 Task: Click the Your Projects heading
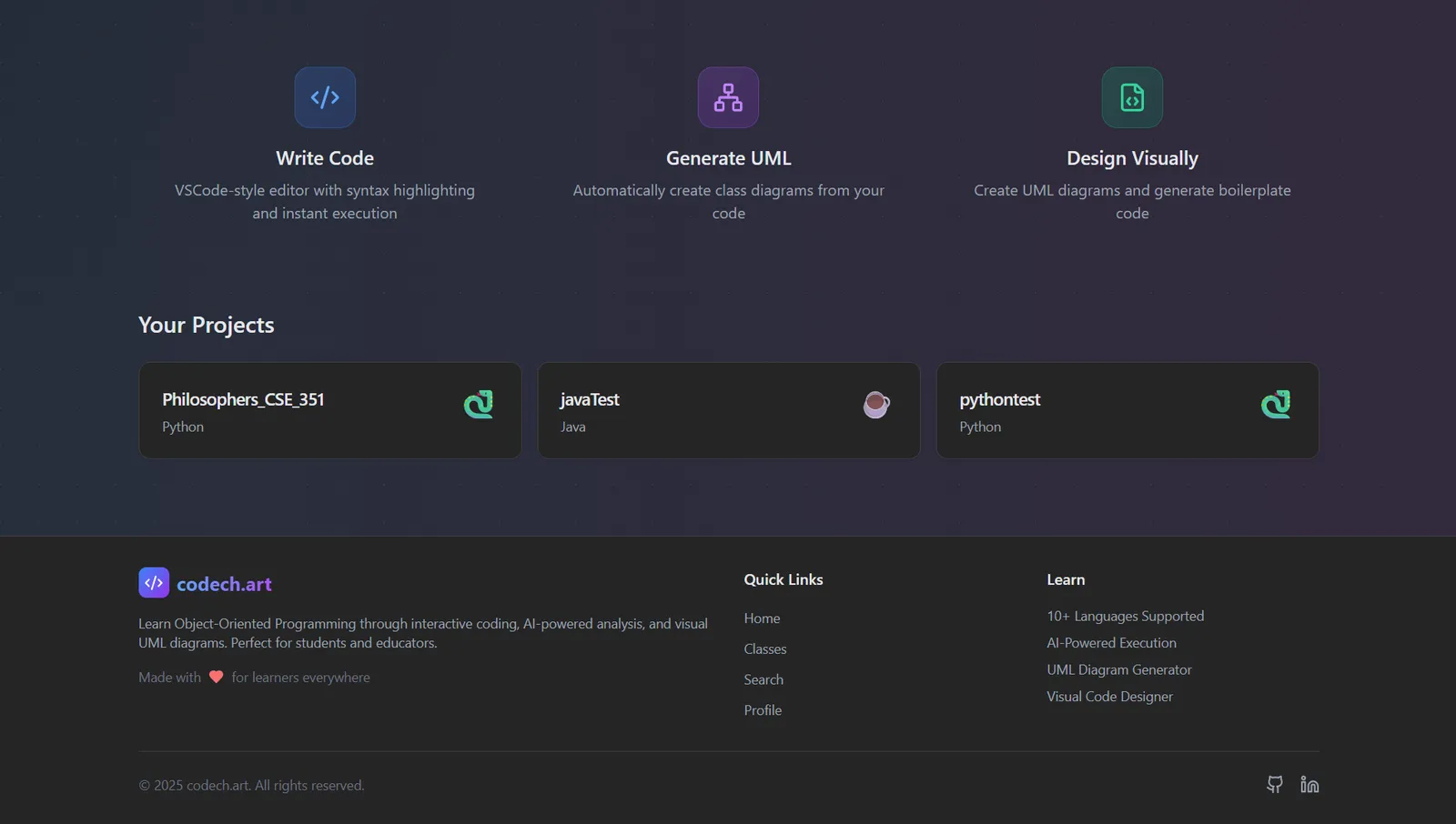click(206, 325)
